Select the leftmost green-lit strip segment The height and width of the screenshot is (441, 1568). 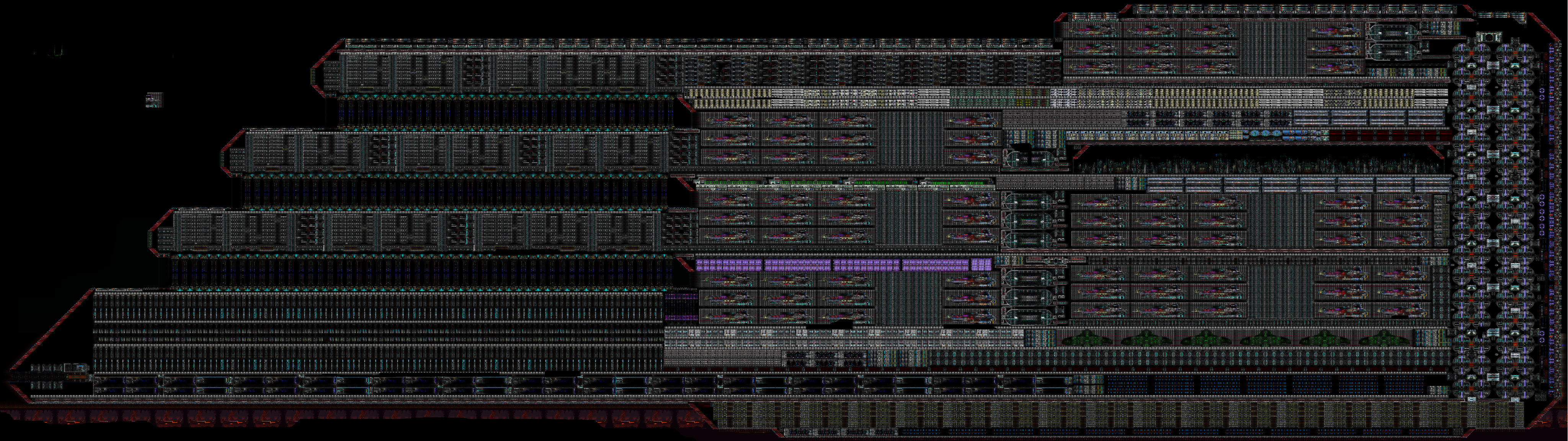pyautogui.click(x=730, y=182)
